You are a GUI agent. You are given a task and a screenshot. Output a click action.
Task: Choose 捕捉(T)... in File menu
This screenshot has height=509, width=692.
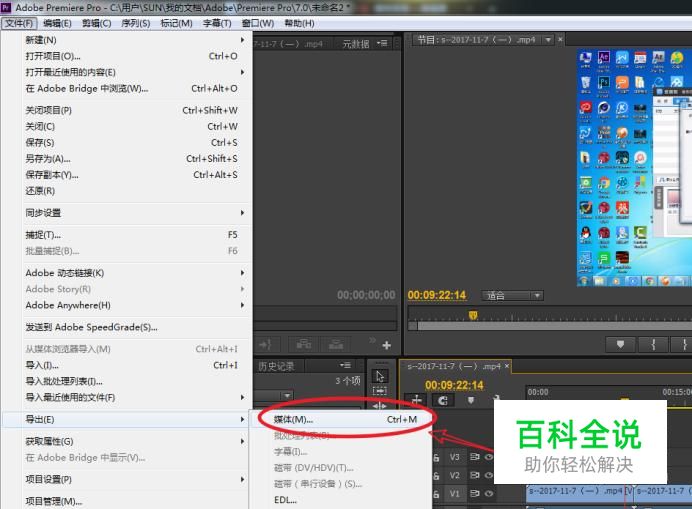coord(126,235)
